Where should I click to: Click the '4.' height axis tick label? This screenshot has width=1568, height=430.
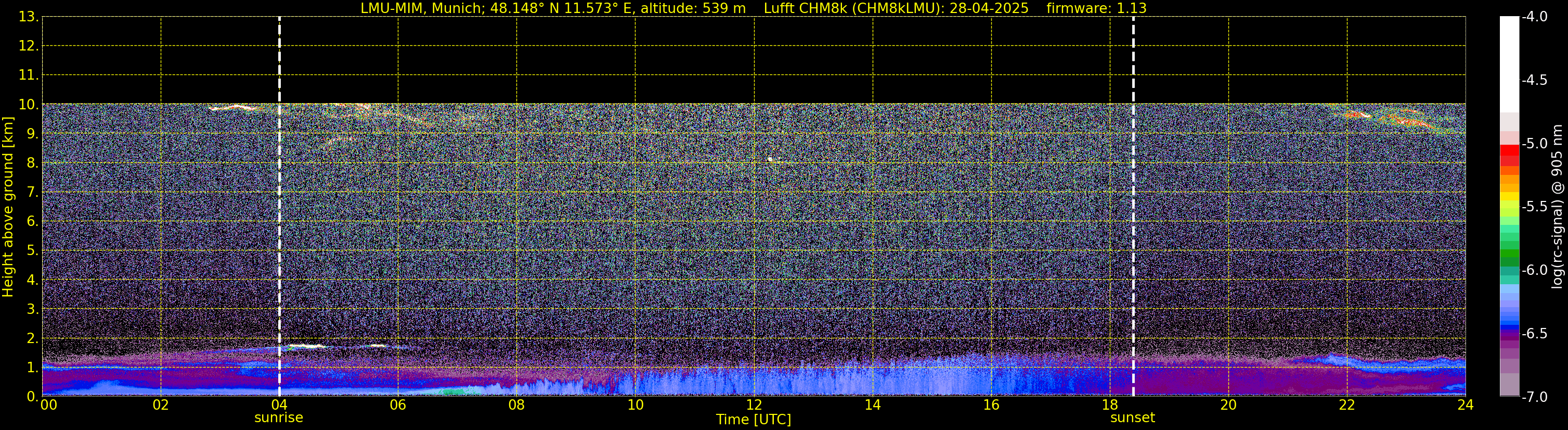(x=33, y=280)
